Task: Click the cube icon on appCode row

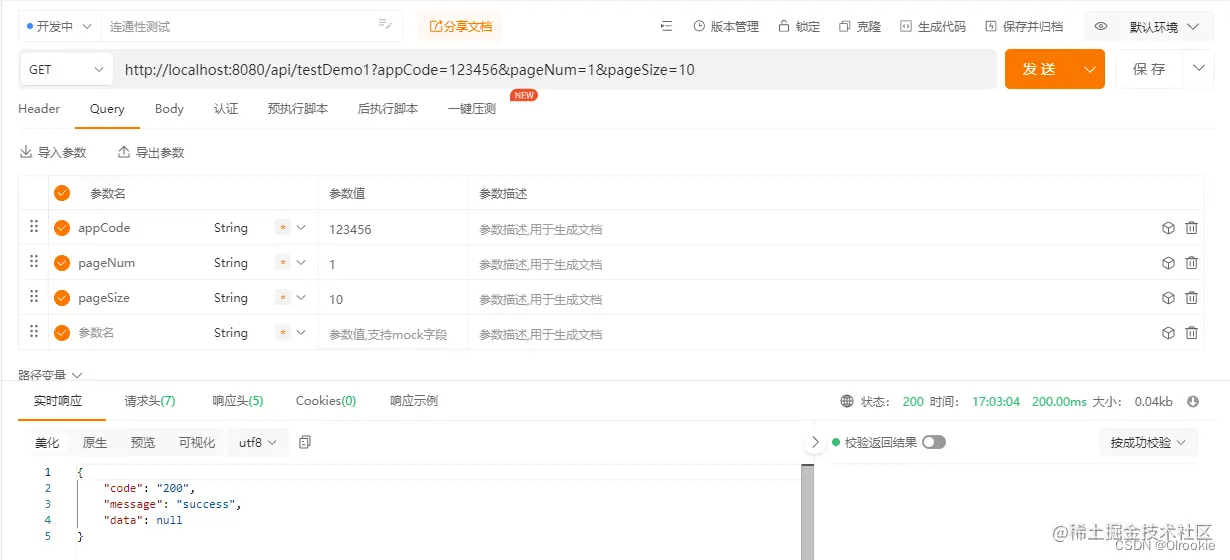Action: (x=1167, y=228)
